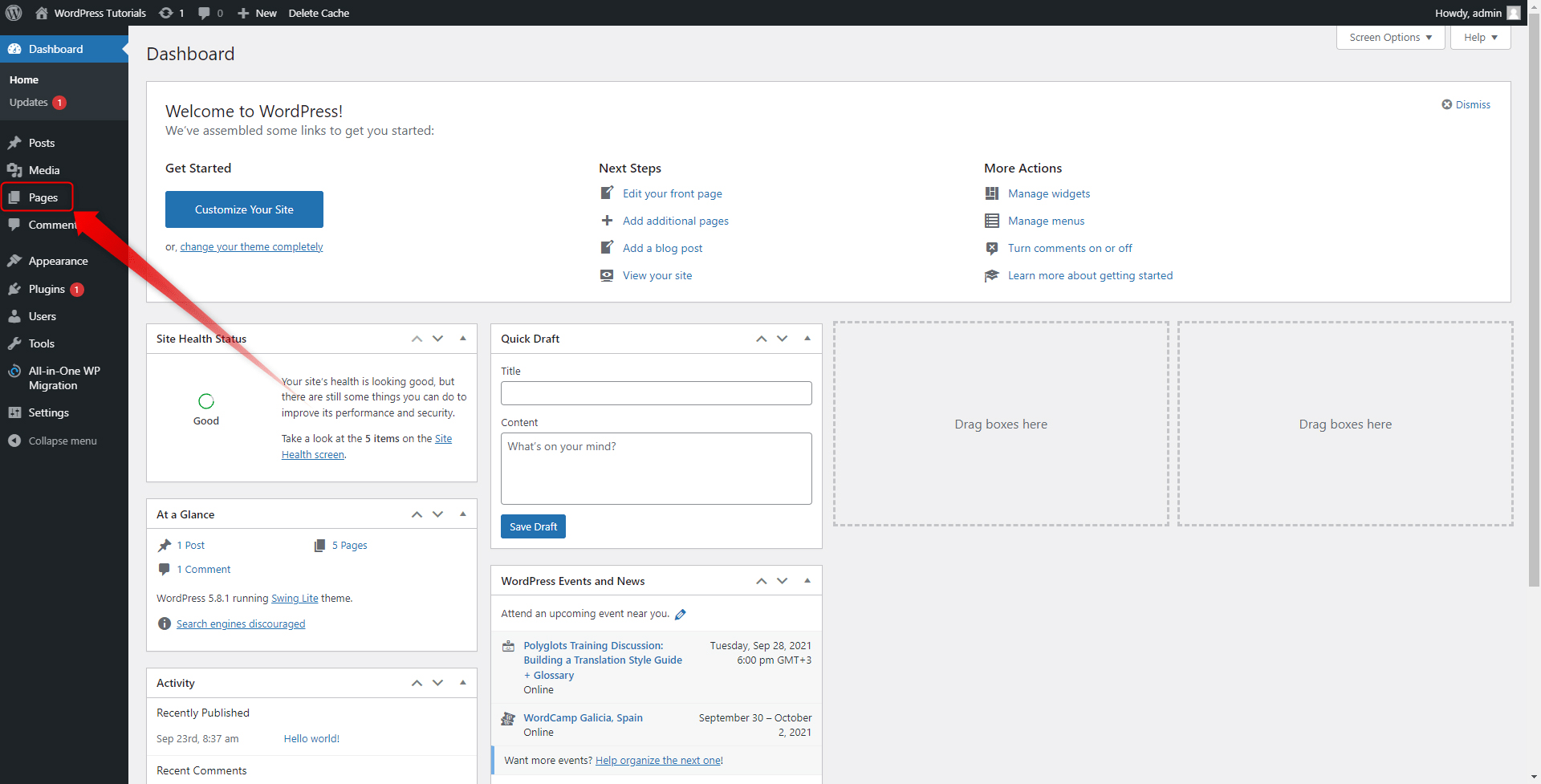This screenshot has height=784, width=1541.
Task: Click the View your site icon
Action: click(x=607, y=275)
